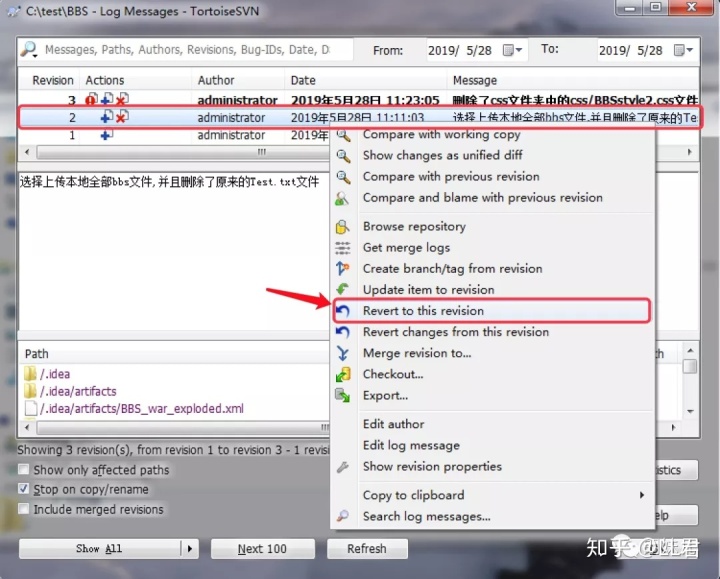Open the To date picker dropdown
720x579 pixels.
pyautogui.click(x=684, y=50)
